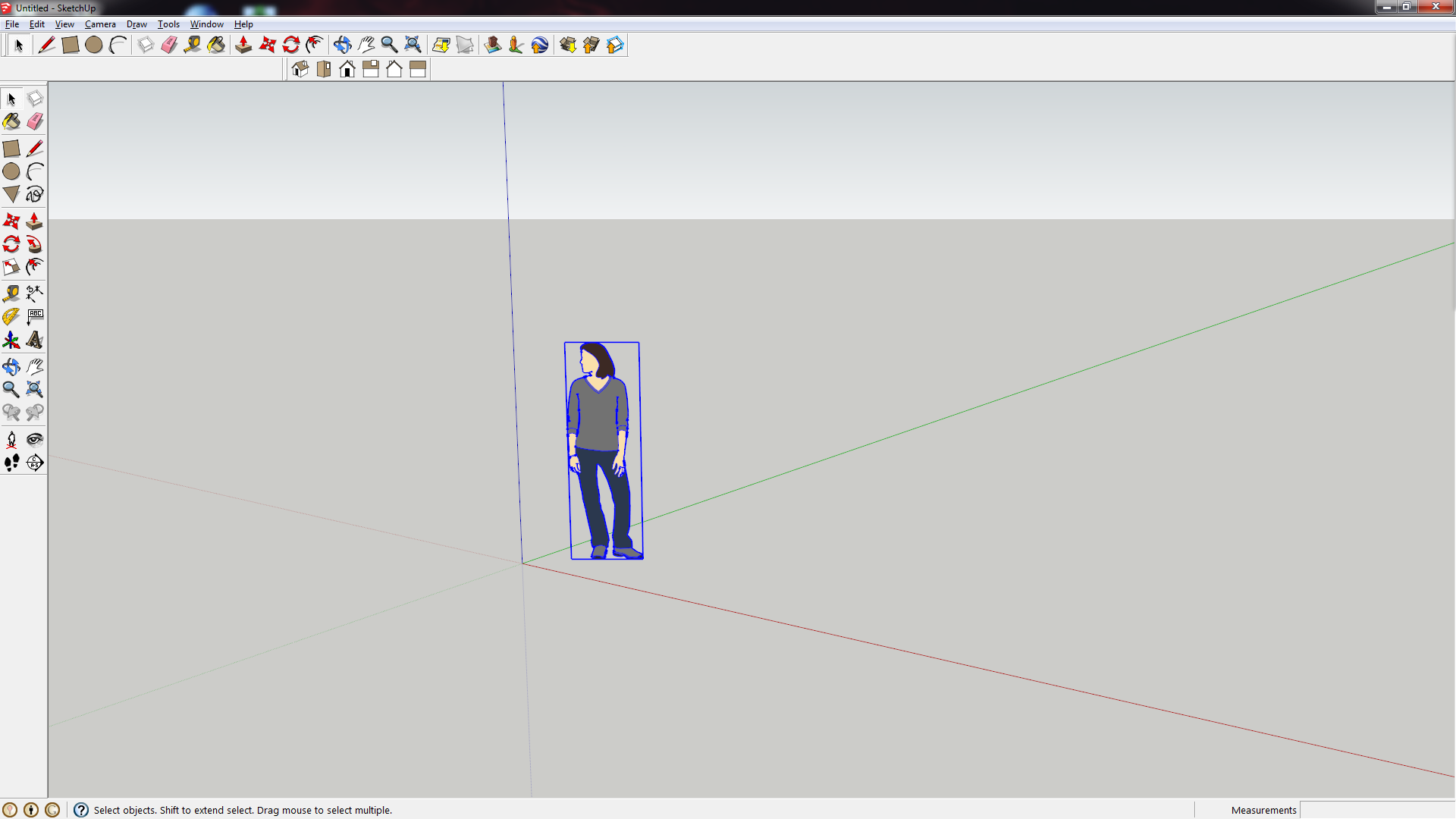Activate the Look Around eye tool

pos(35,440)
